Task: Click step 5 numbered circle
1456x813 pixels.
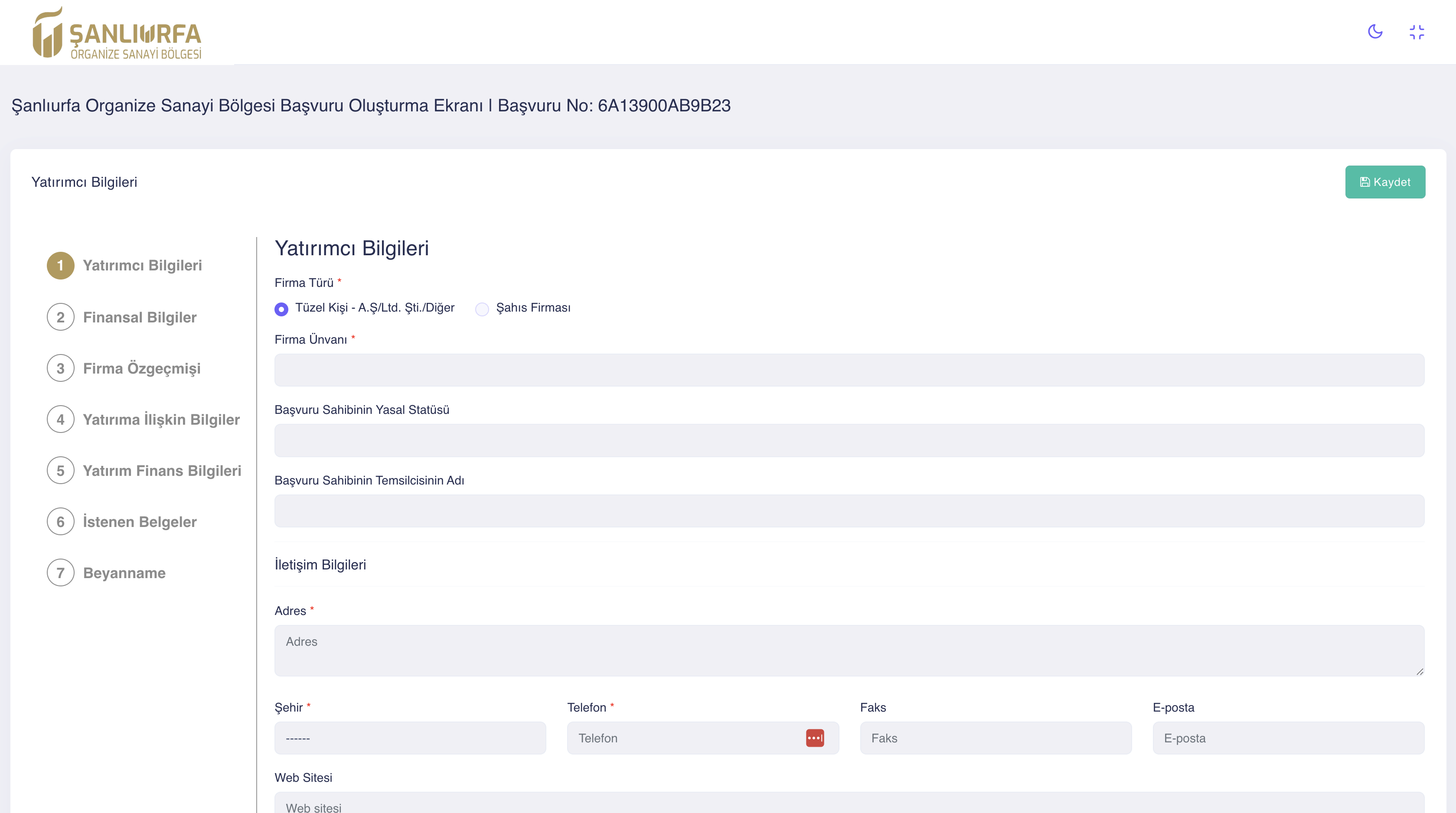Action: [x=60, y=471]
